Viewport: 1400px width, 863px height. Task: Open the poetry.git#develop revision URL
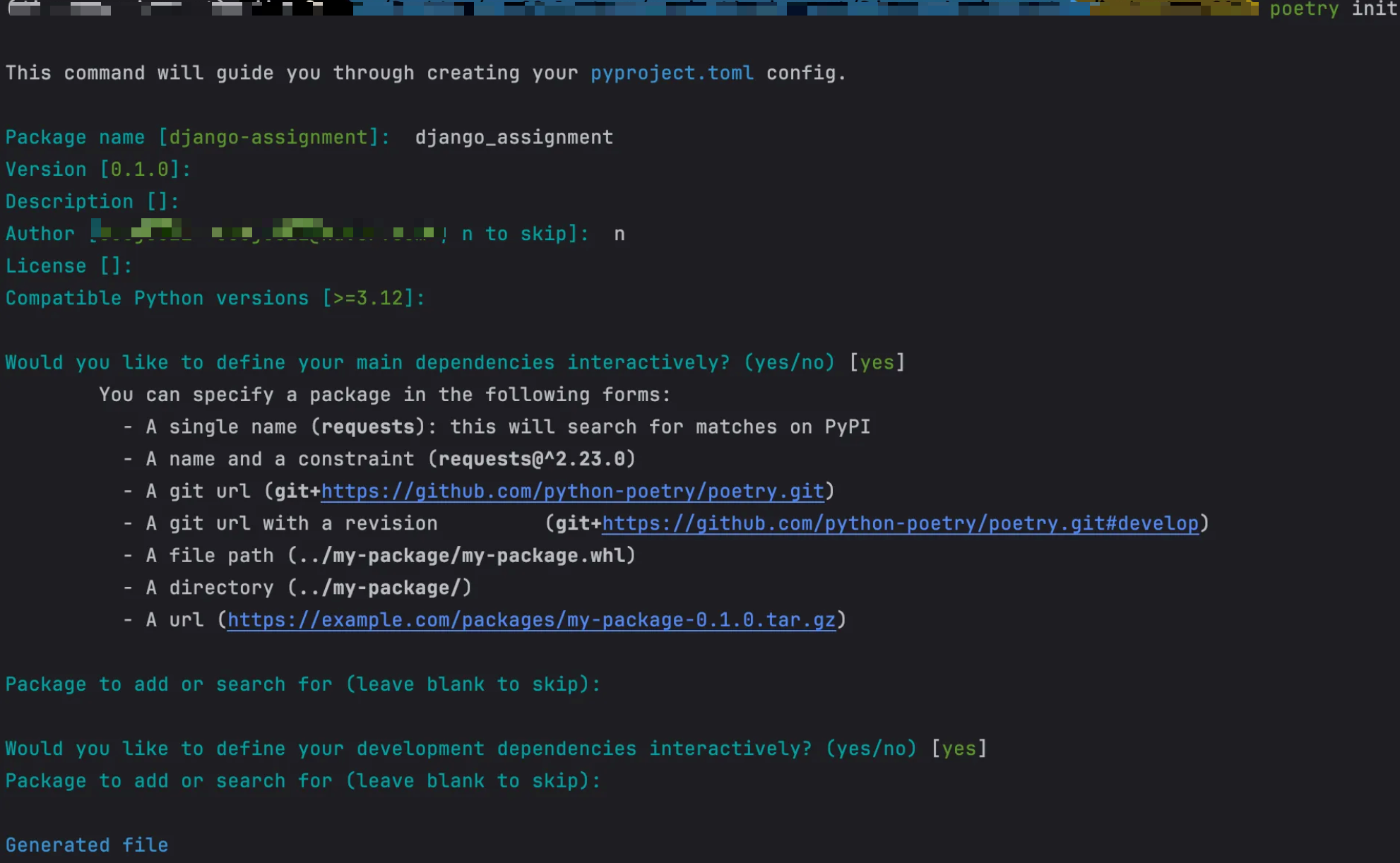pos(900,523)
